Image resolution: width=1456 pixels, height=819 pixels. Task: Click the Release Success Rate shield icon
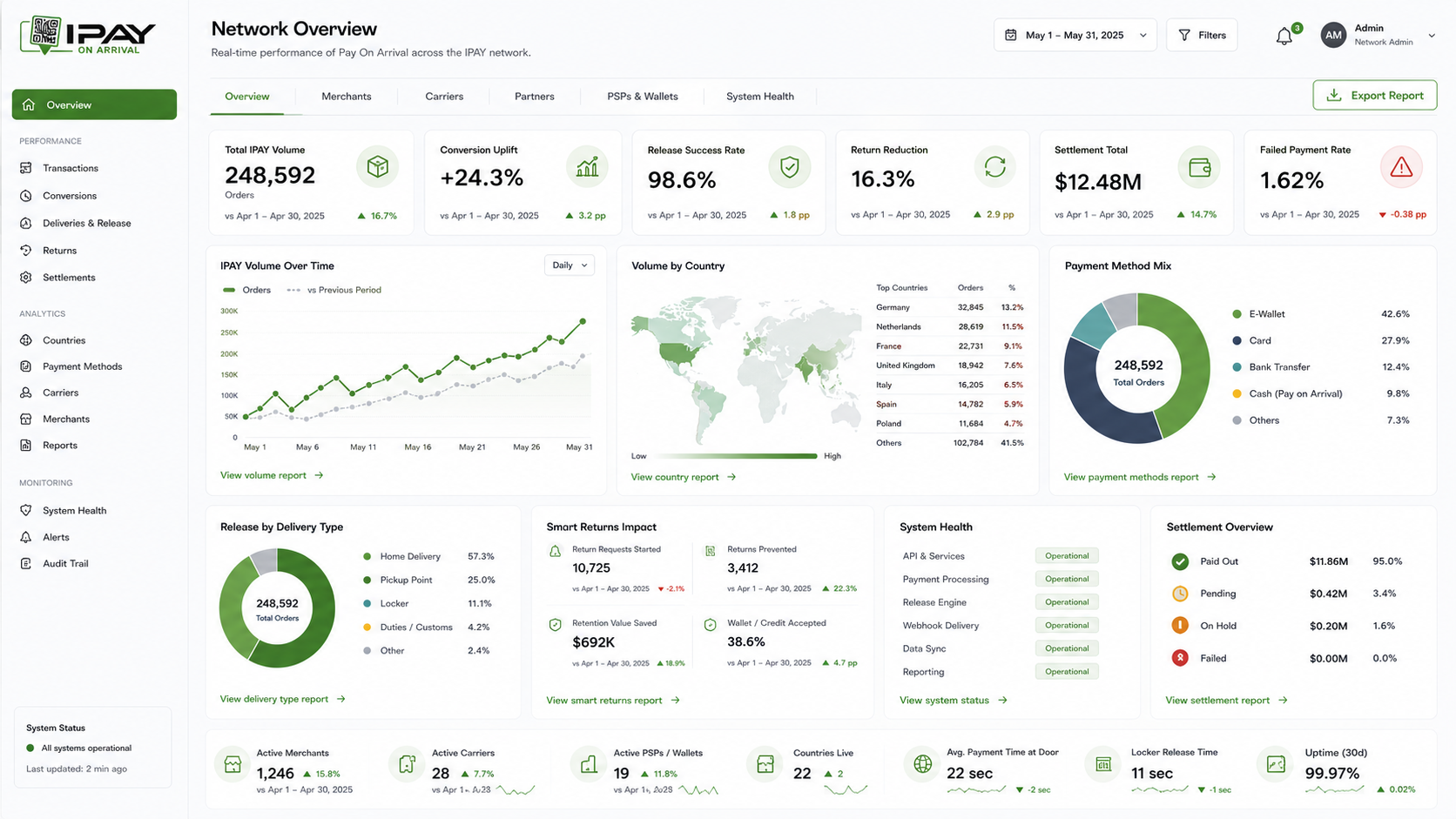790,166
